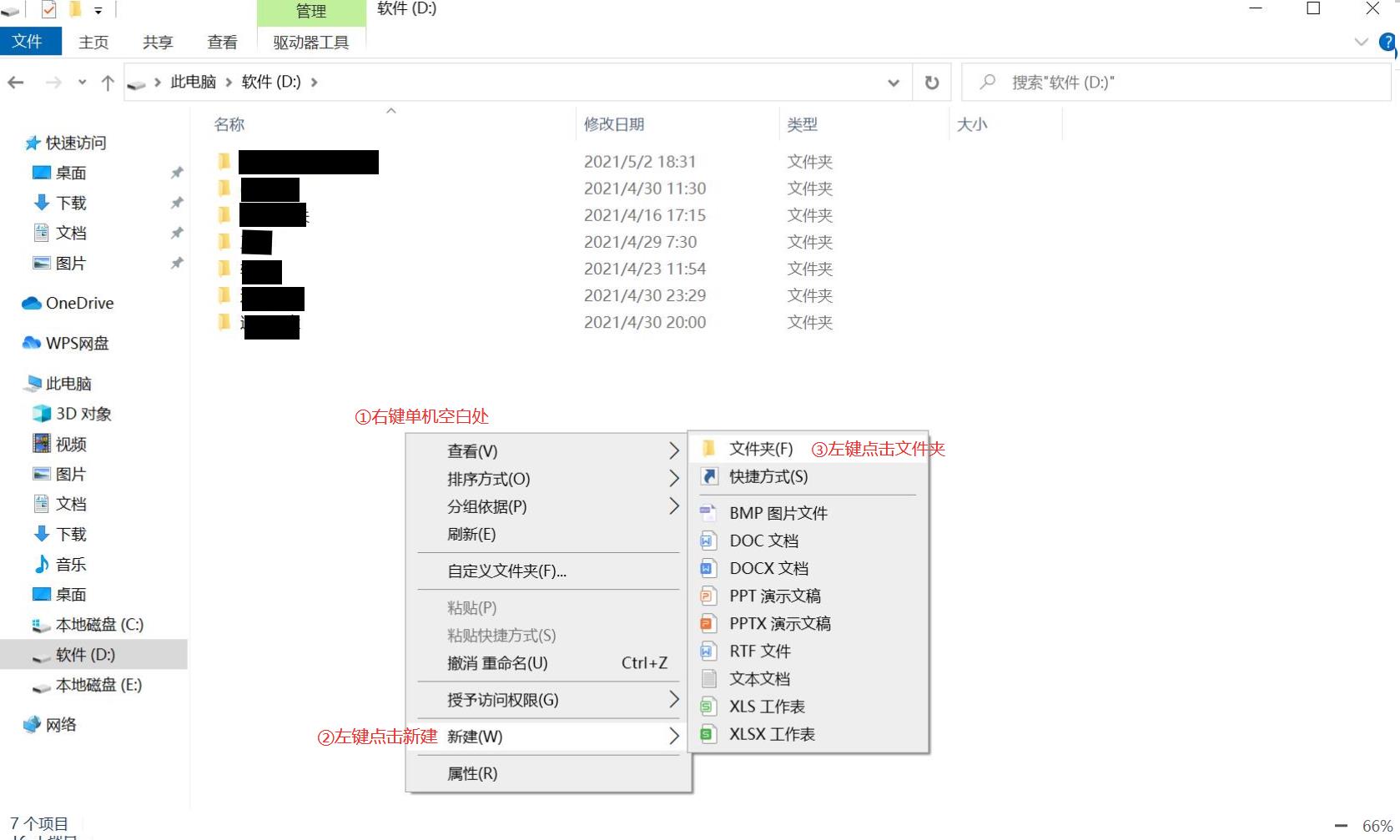Choose 属性(R) in context menu
The height and width of the screenshot is (840, 1400).
tap(548, 773)
